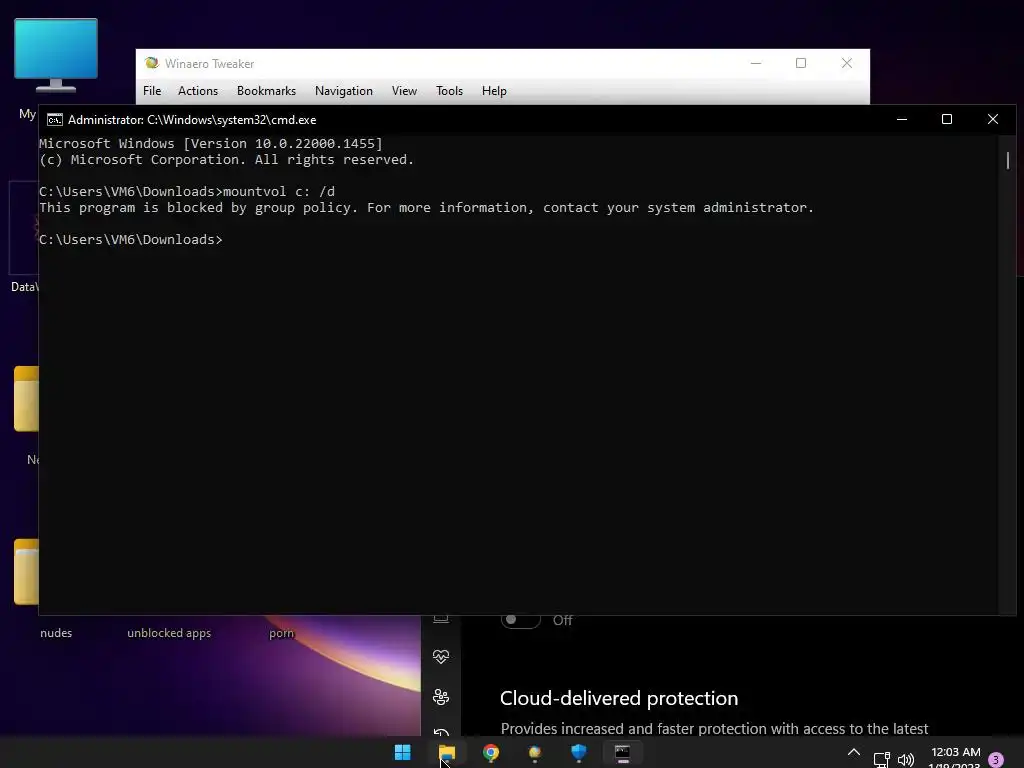Image resolution: width=1024 pixels, height=768 pixels.
Task: Click the command prompt vertical scrollbar thumb
Action: tap(1008, 160)
